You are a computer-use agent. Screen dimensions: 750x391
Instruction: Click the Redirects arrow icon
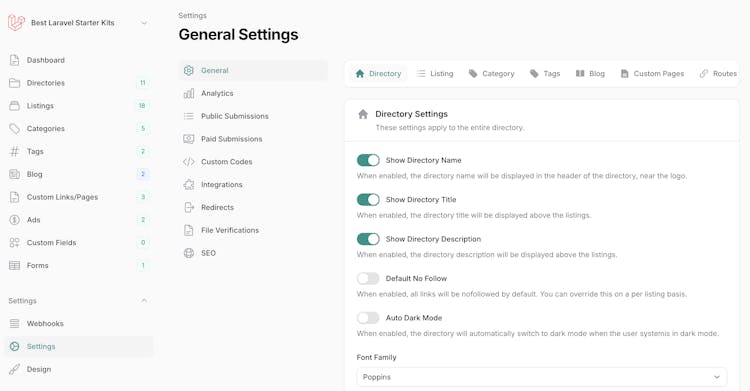[189, 207]
